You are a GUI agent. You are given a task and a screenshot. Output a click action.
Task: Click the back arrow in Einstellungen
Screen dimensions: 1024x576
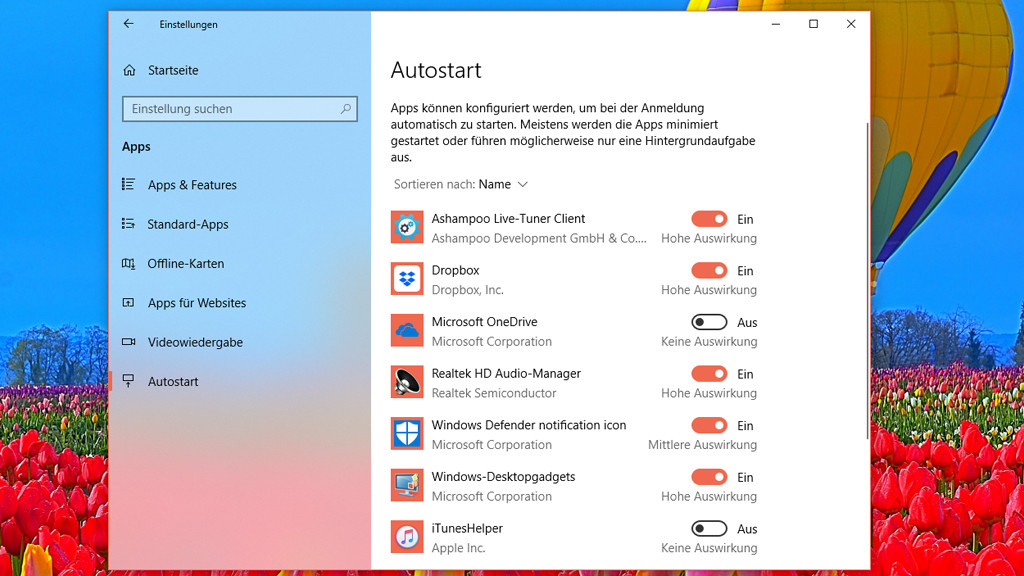click(x=128, y=24)
